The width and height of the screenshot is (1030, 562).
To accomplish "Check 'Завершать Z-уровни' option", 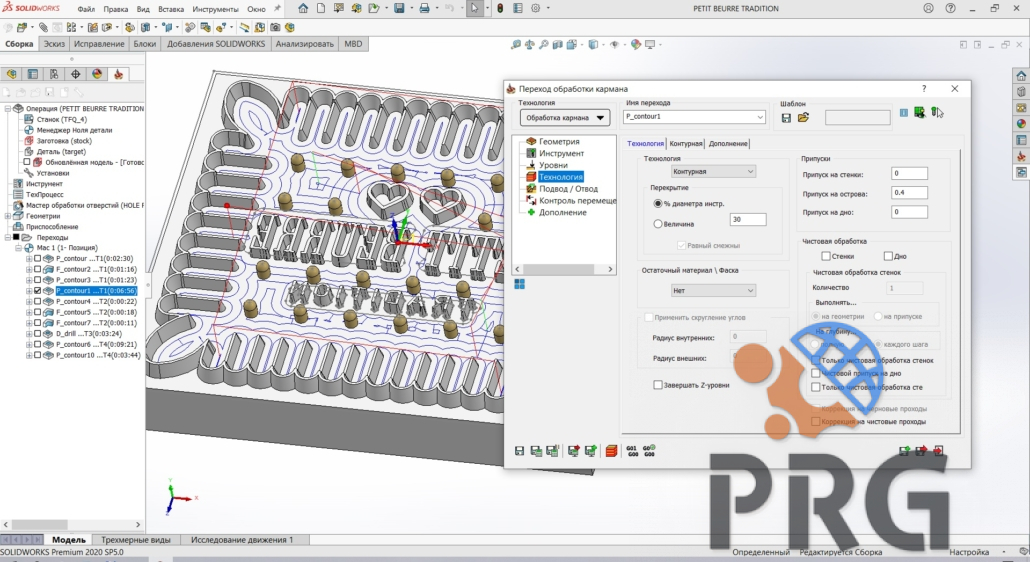I will [x=658, y=385].
